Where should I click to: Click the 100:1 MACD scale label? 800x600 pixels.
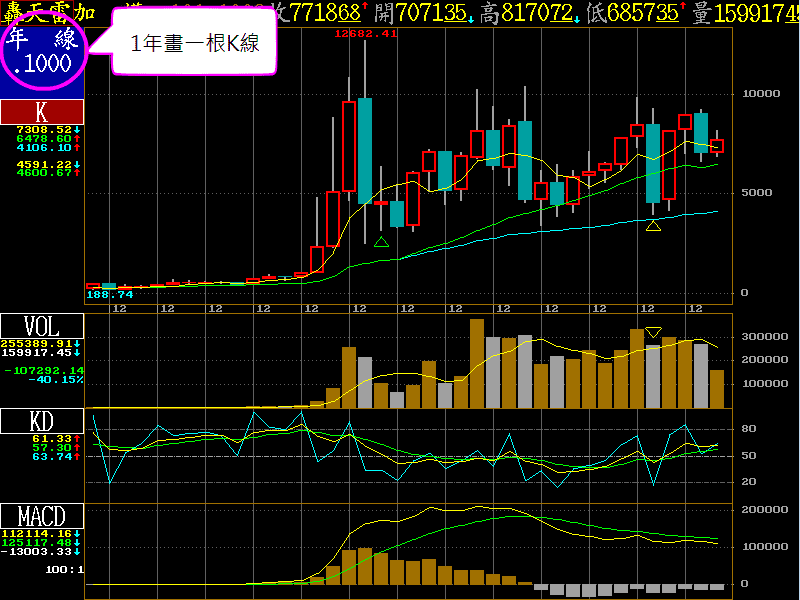pos(66,569)
